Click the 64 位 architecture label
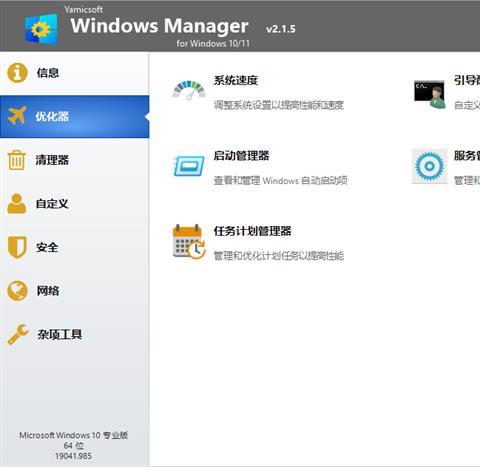The height and width of the screenshot is (467, 480). [x=74, y=446]
